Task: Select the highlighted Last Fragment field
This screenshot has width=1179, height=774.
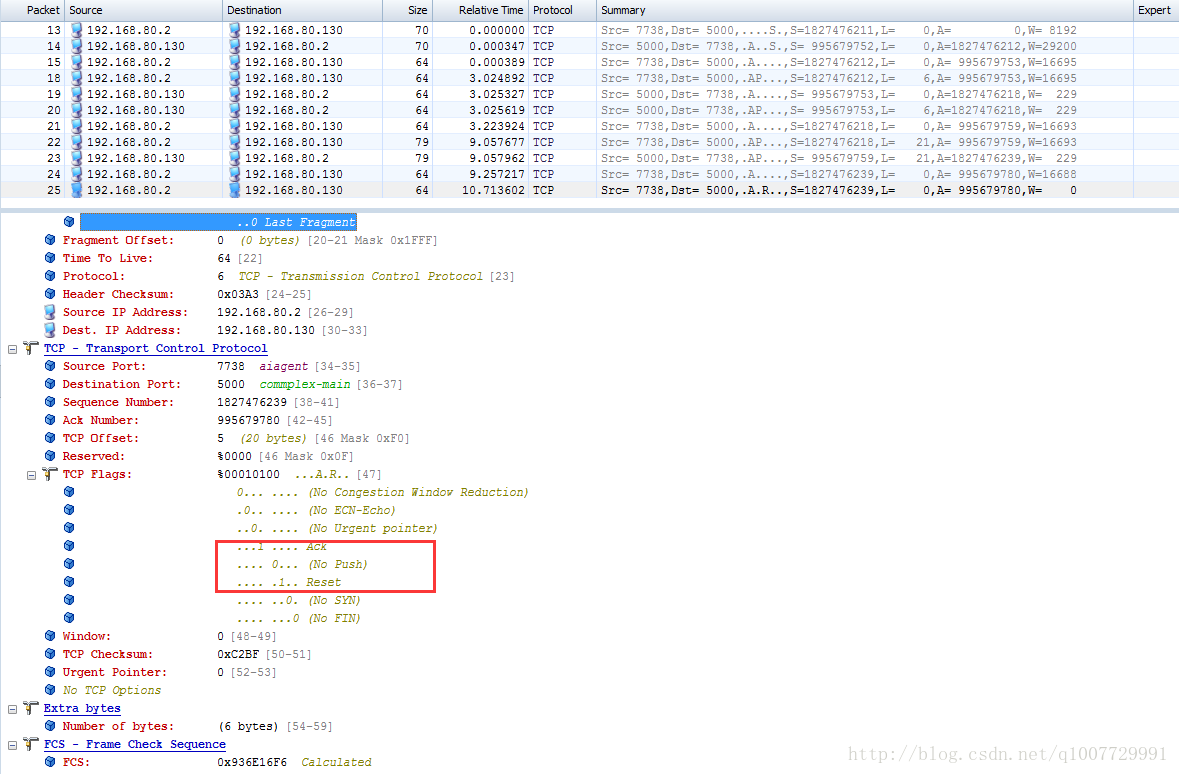Action: 218,222
